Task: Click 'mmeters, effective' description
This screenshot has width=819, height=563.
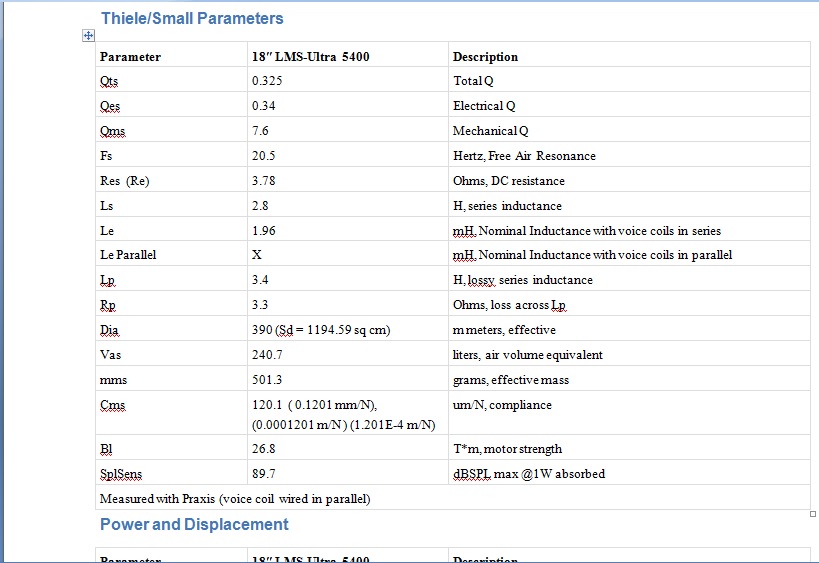Action: [504, 330]
